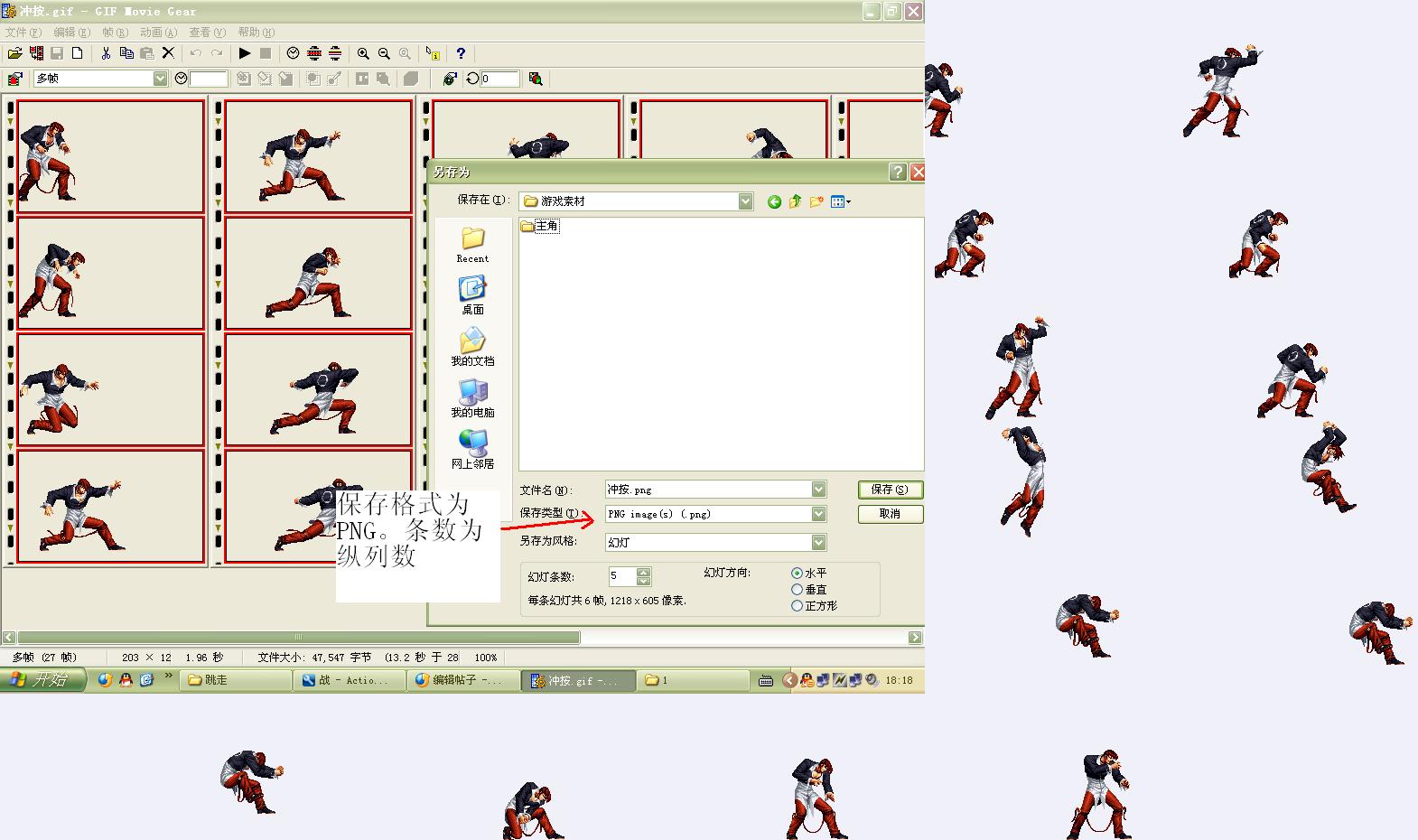Screen dimensions: 1418x840
Task: Select 水平 slide direction
Action: point(797,574)
